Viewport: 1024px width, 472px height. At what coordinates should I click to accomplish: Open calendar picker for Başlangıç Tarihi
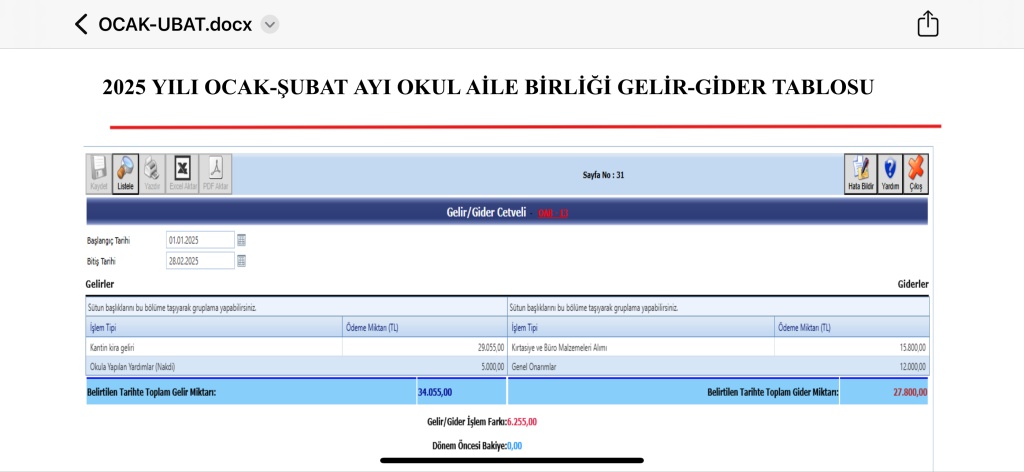coord(241,240)
